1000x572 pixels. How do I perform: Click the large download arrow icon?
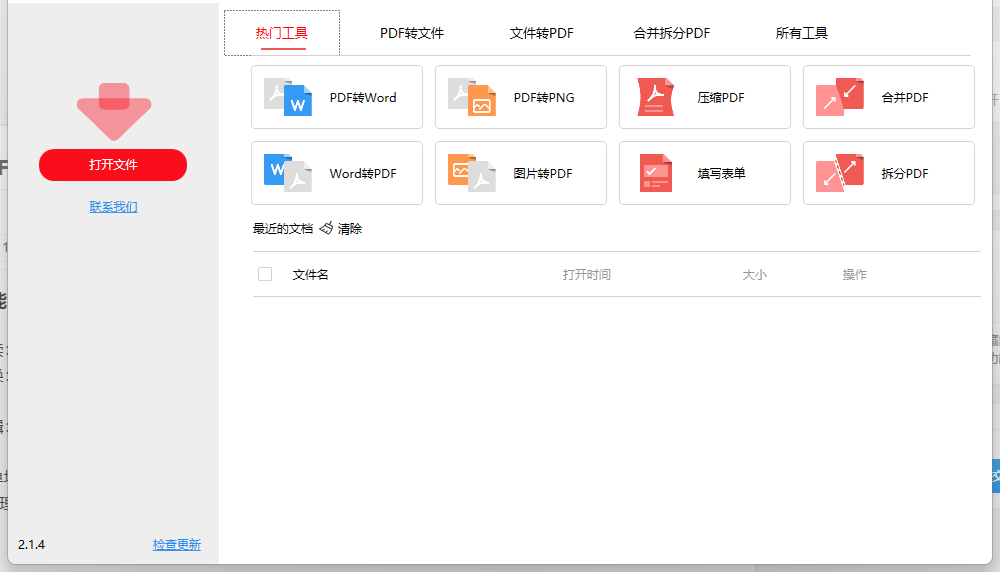pos(113,111)
